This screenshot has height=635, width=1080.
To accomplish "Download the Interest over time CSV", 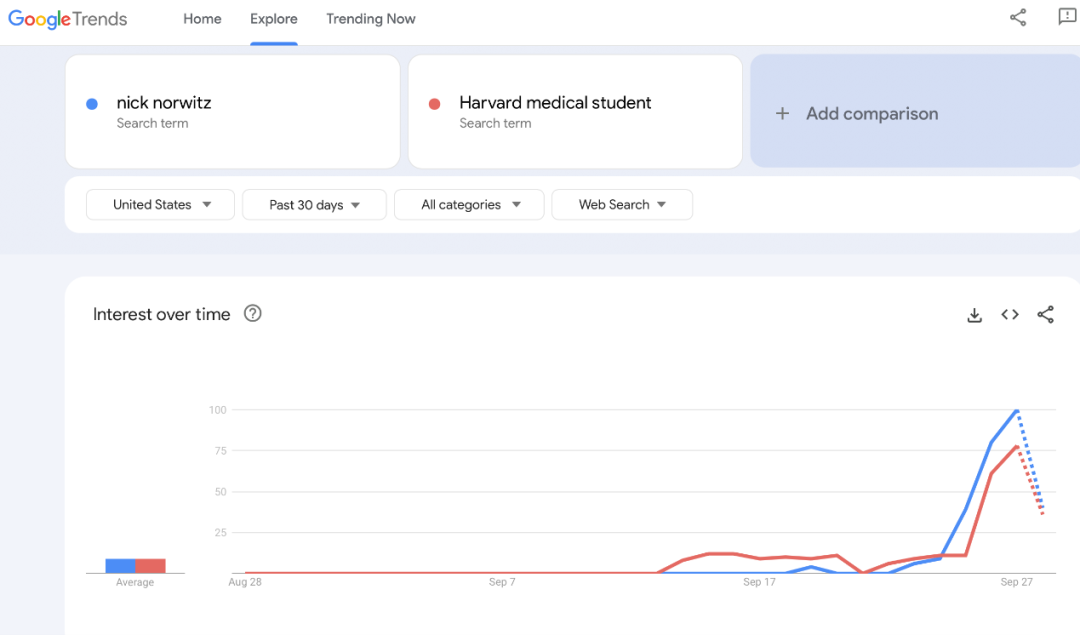I will [x=974, y=315].
